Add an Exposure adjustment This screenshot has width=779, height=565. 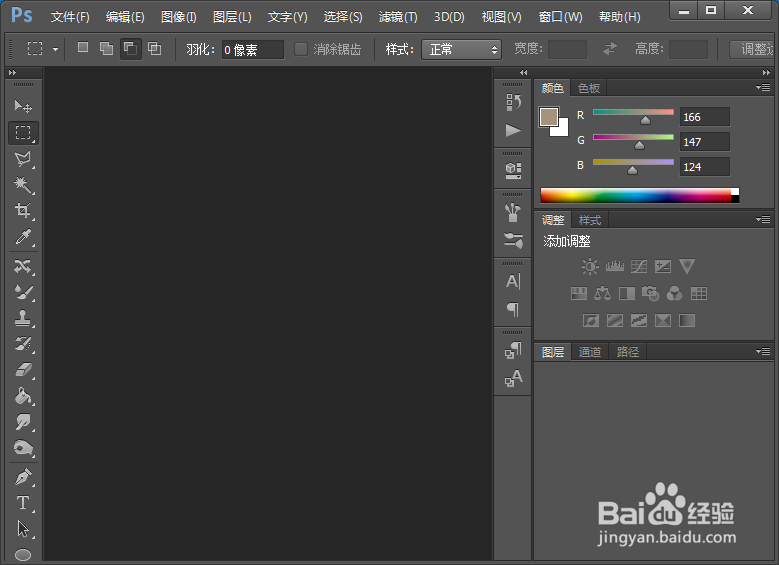[663, 266]
